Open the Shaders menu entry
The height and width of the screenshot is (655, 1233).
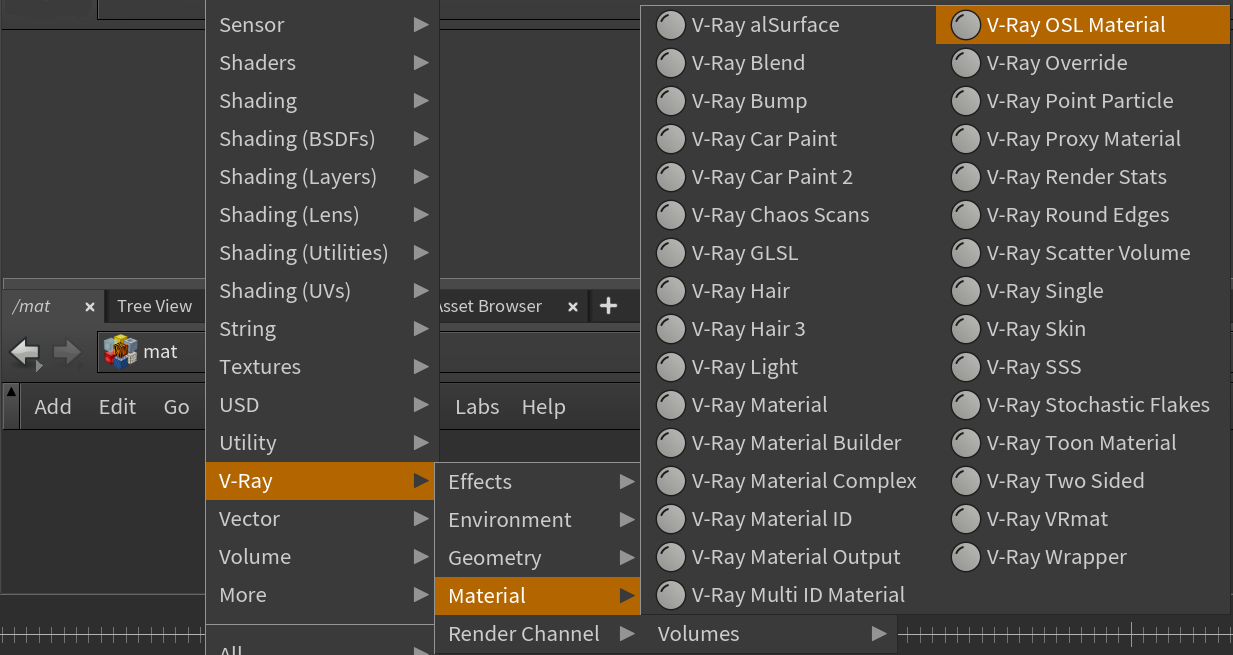coord(322,63)
